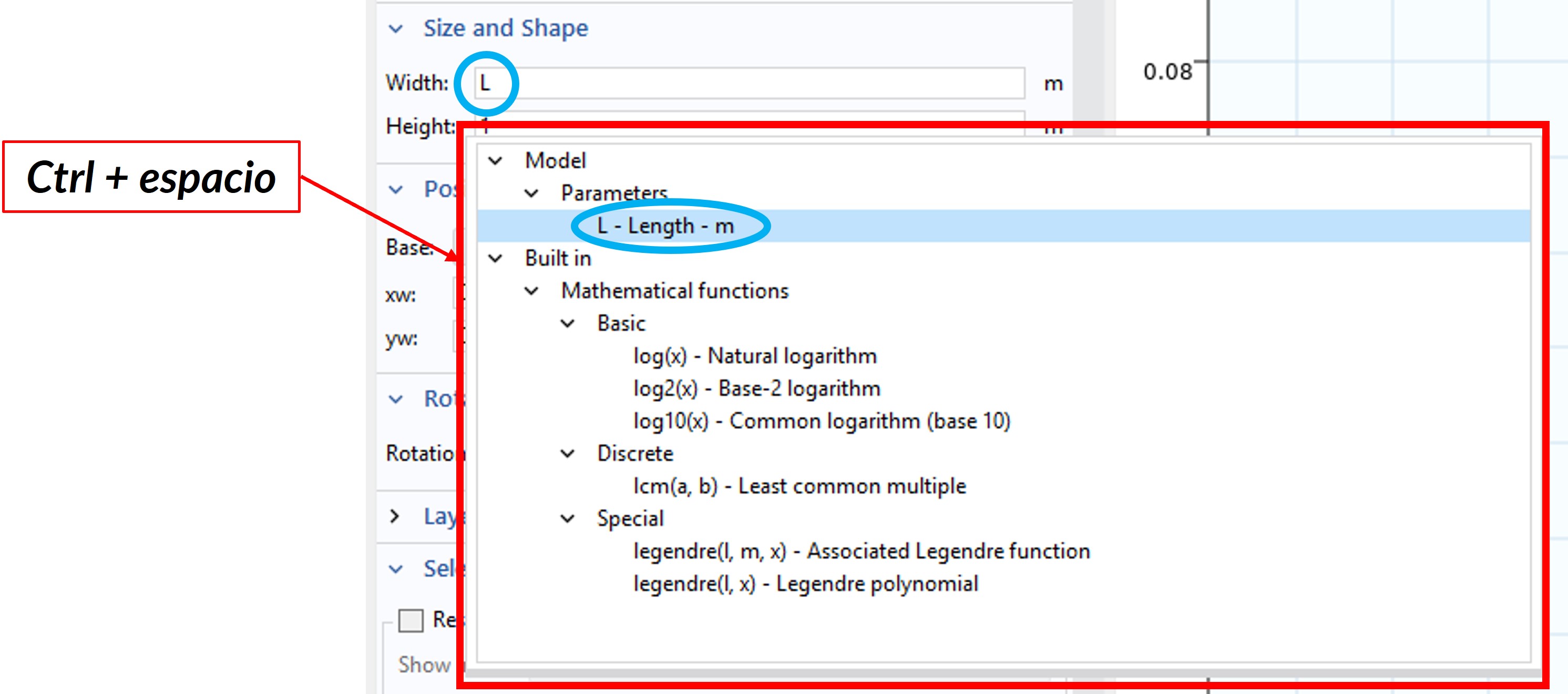Collapse the Model tree node
Image resolution: width=1568 pixels, height=694 pixels.
(x=496, y=161)
